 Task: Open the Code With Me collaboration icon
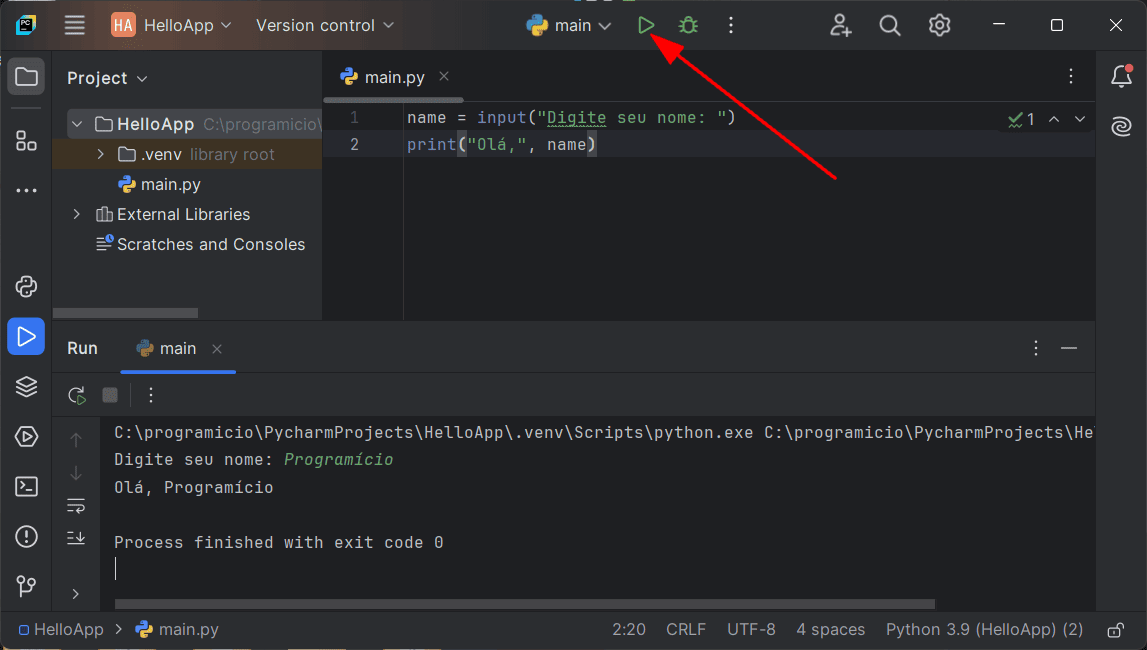click(840, 26)
